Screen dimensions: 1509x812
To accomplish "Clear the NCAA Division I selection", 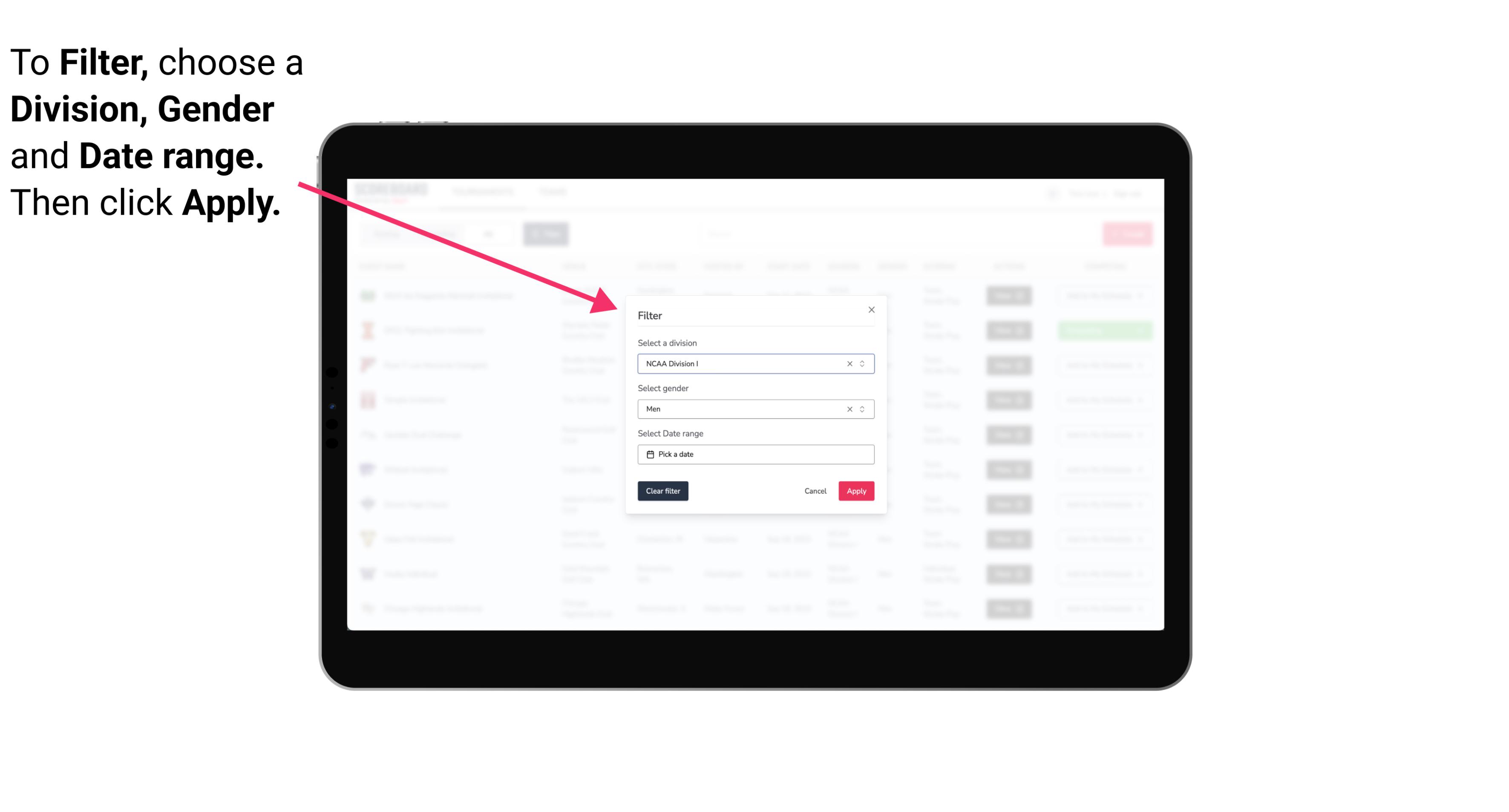I will [x=847, y=363].
